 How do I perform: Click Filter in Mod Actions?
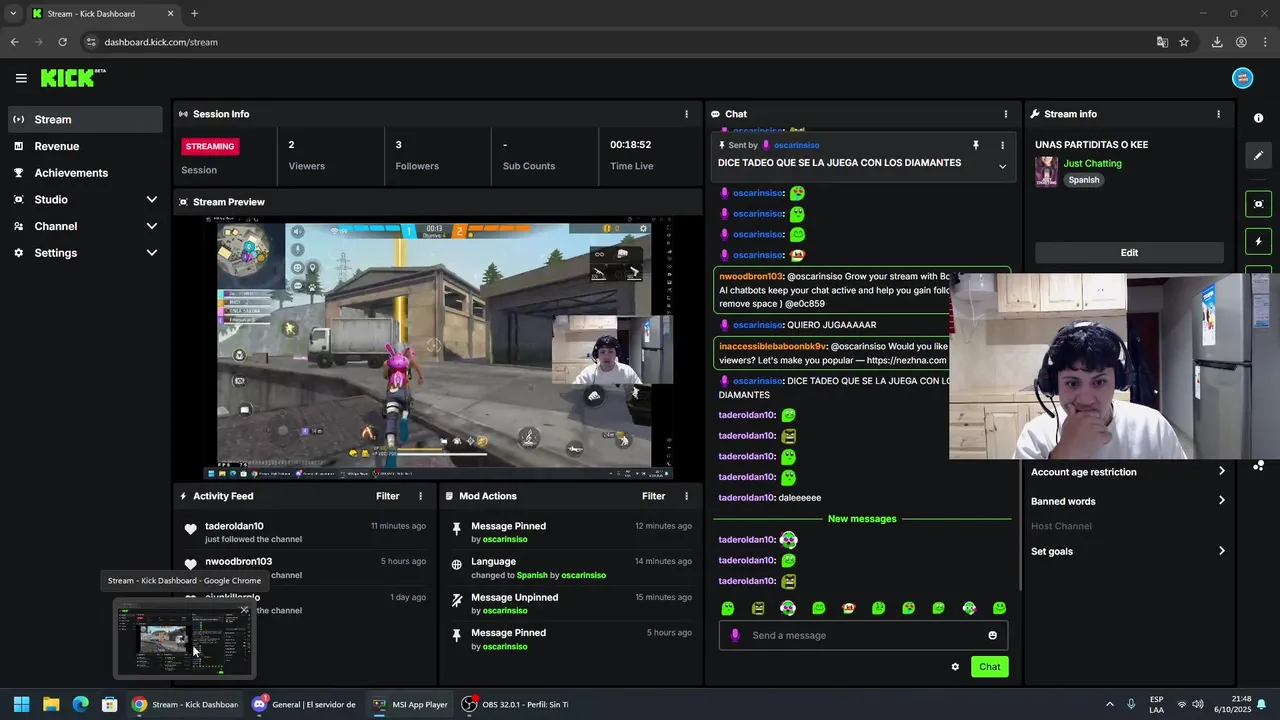654,496
